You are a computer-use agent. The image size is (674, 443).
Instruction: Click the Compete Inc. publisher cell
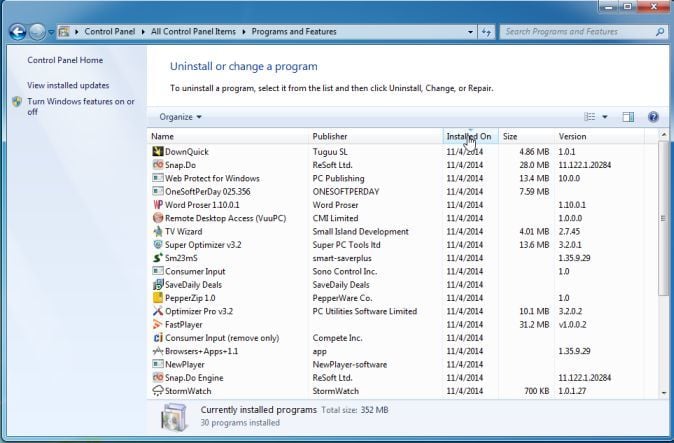[337, 338]
